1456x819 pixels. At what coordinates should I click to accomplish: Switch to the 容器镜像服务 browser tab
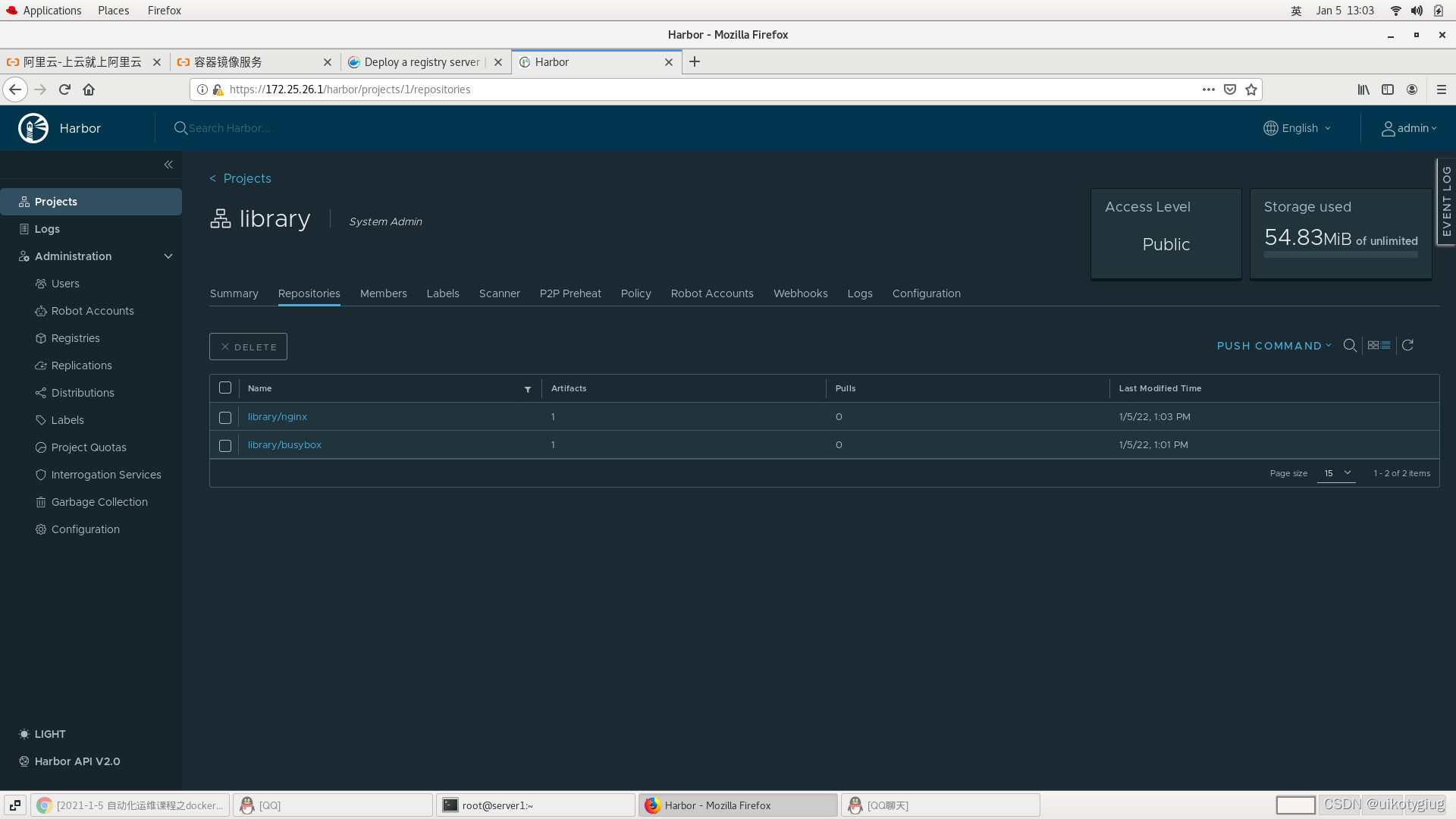[256, 62]
